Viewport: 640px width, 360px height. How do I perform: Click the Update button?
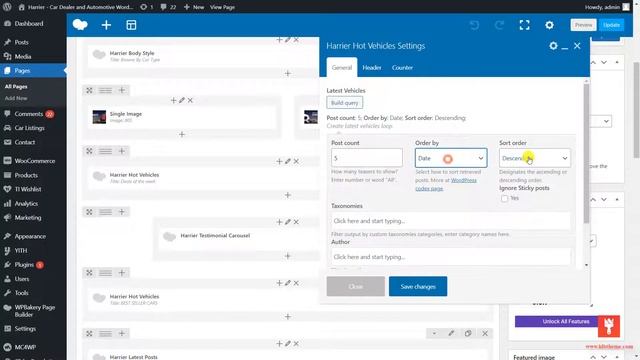611,25
